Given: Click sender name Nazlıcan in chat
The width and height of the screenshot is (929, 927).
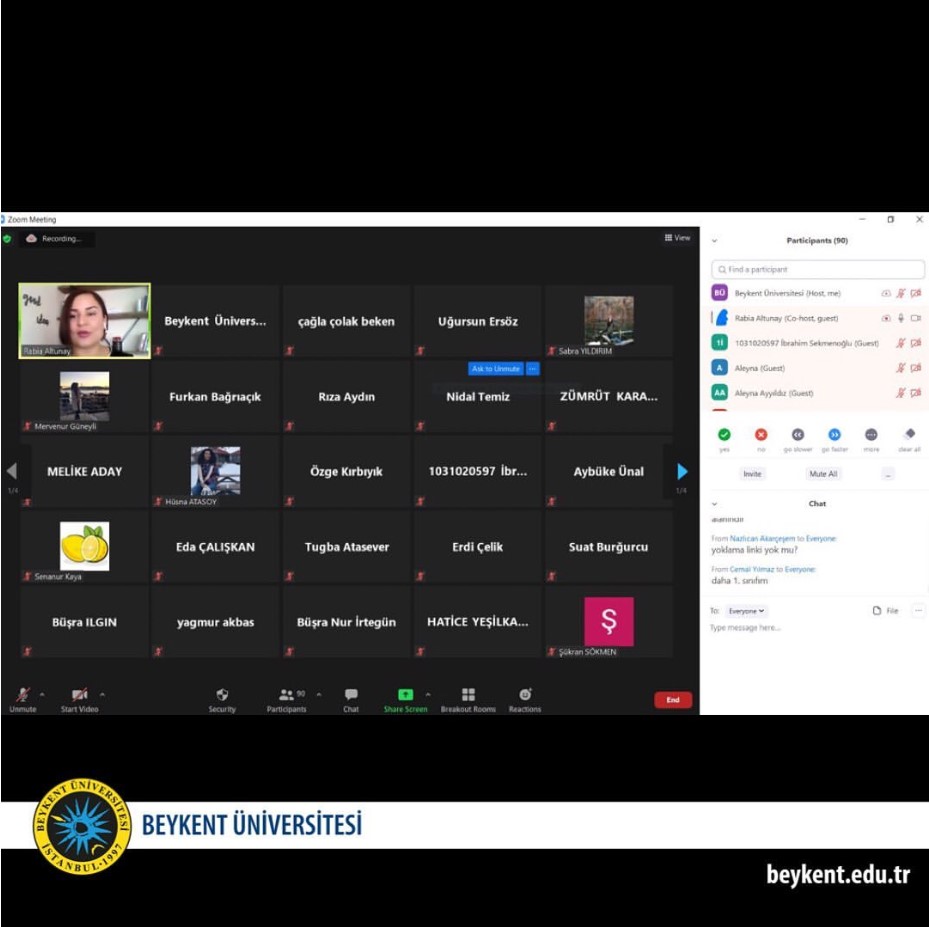Looking at the screenshot, I should click(x=762, y=538).
